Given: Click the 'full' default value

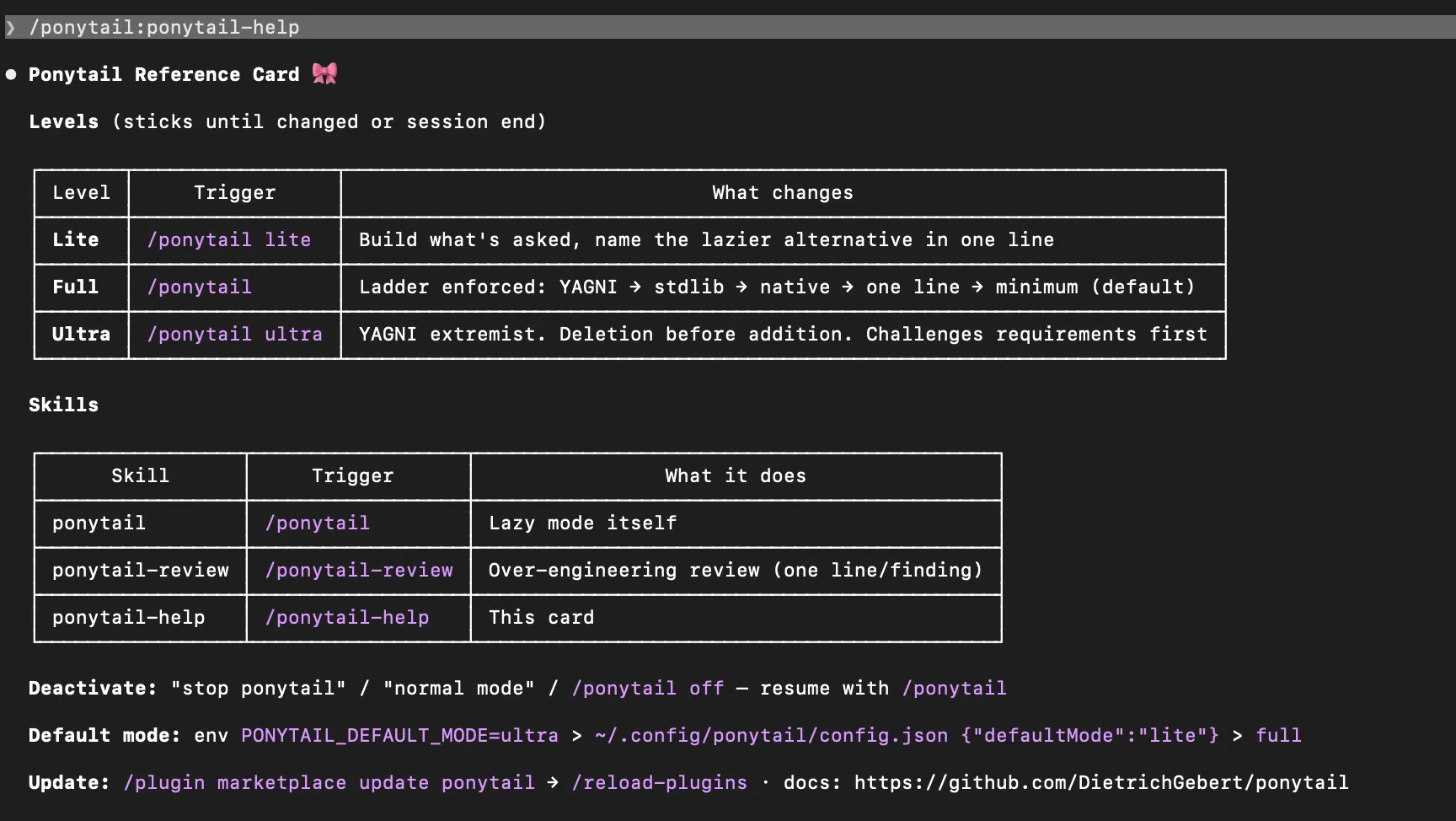Looking at the screenshot, I should point(1279,735).
